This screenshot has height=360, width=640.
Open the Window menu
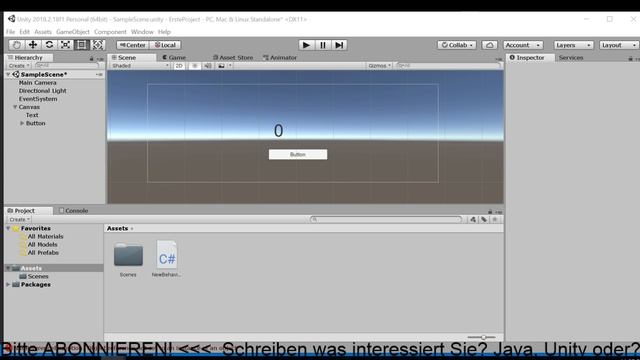142,32
